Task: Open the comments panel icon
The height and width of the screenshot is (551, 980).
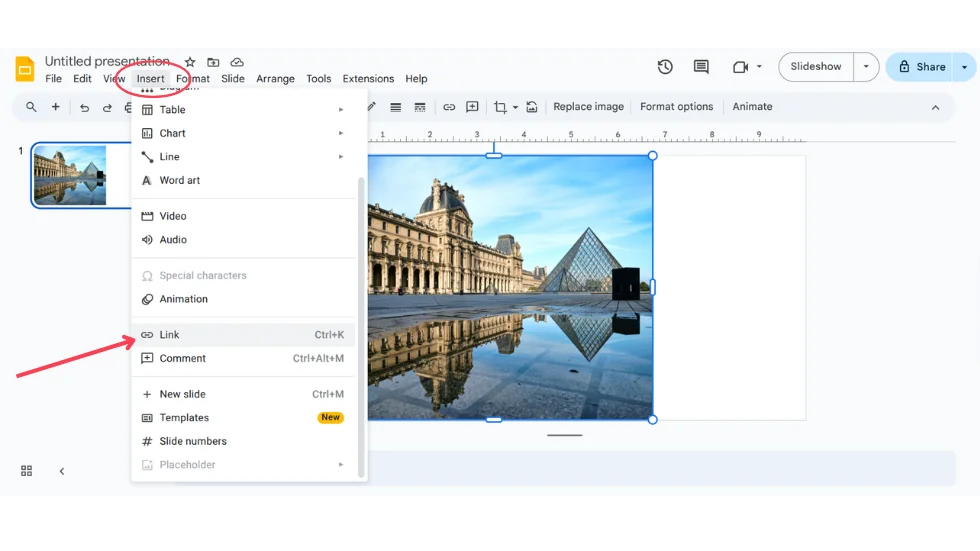Action: (701, 67)
